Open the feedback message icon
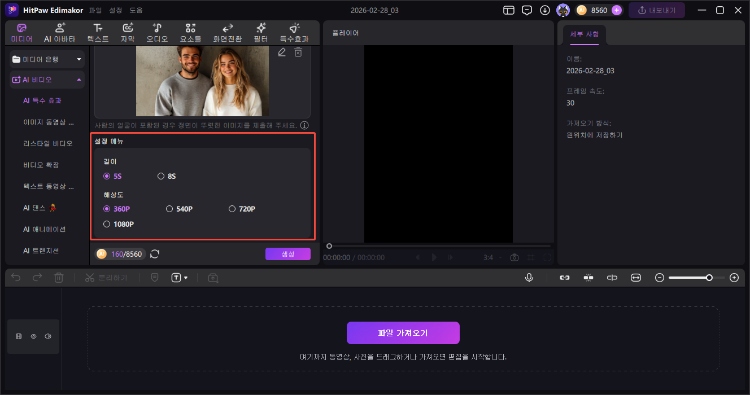The height and width of the screenshot is (395, 750). [527, 10]
